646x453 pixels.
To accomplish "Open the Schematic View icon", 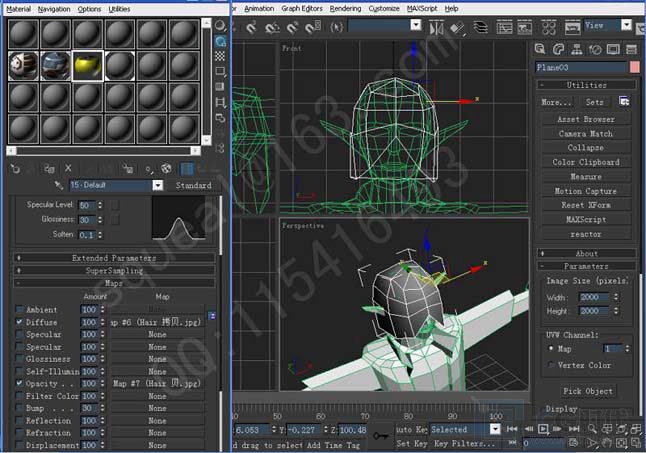I will (524, 28).
